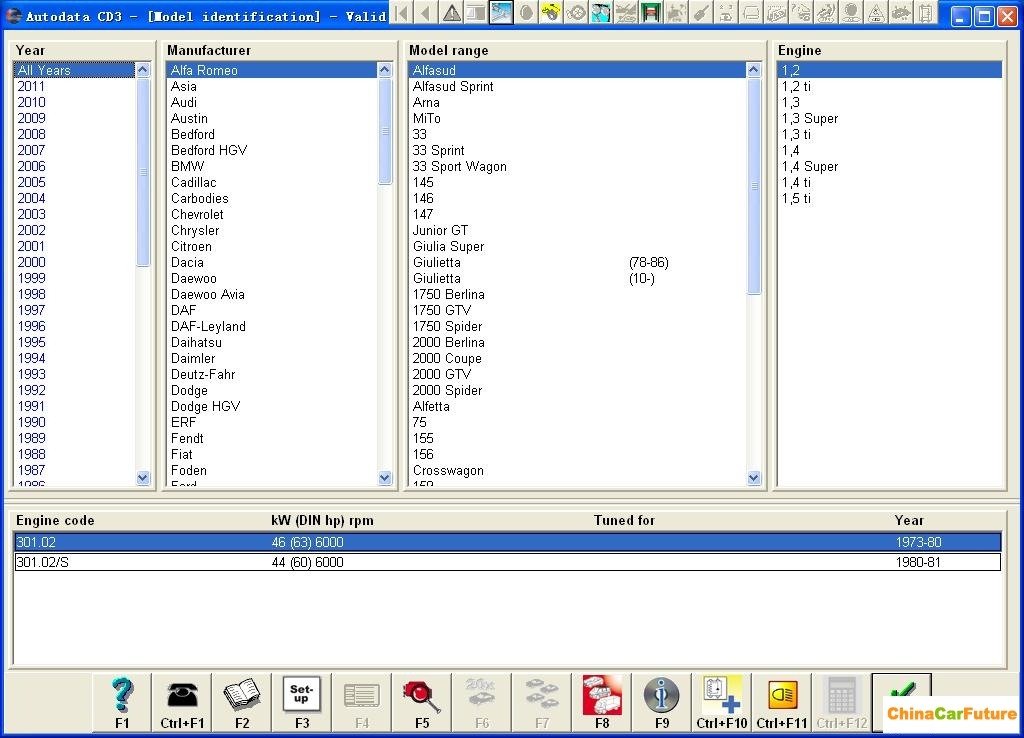
Task: Select Chevrolet in the Manufacturer list
Action: 271,214
